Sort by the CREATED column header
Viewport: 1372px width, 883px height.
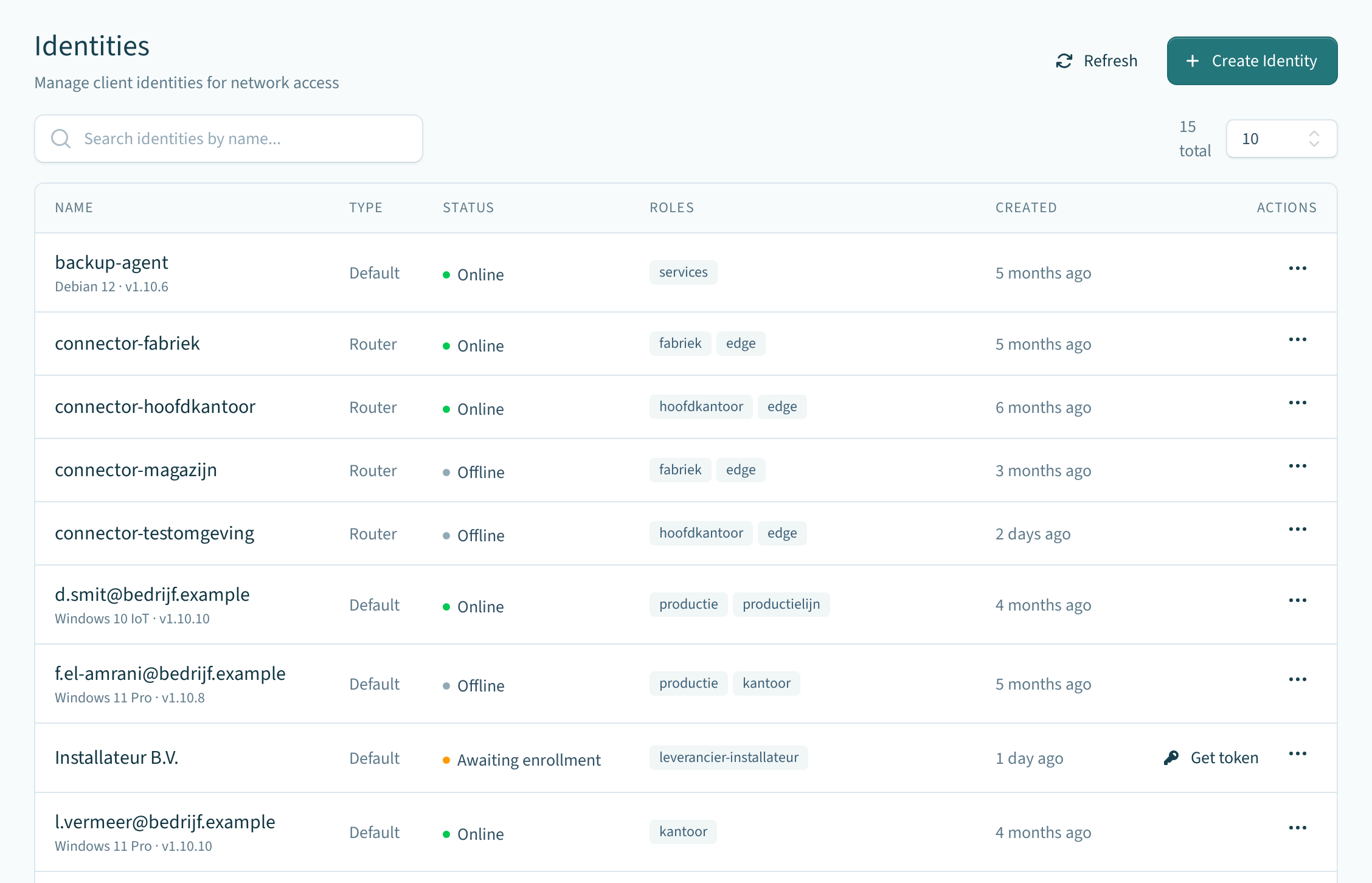coord(1026,207)
